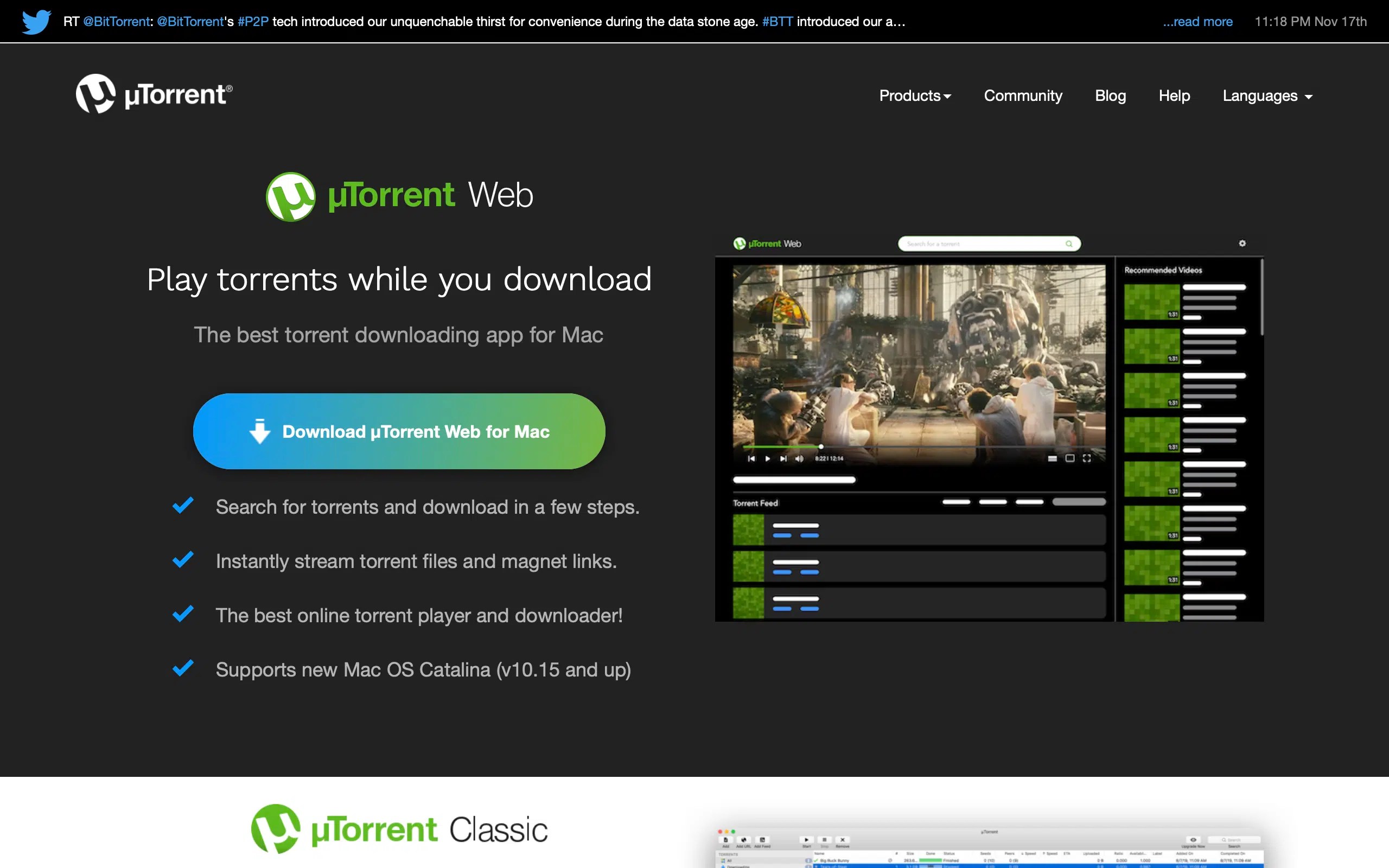
Task: Open the Help page
Action: (x=1174, y=95)
